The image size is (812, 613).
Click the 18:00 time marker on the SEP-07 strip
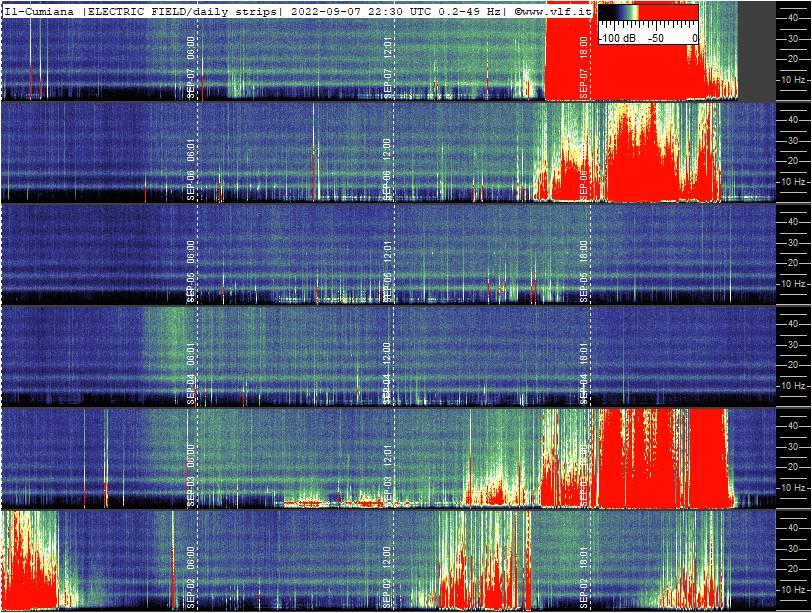tap(584, 46)
